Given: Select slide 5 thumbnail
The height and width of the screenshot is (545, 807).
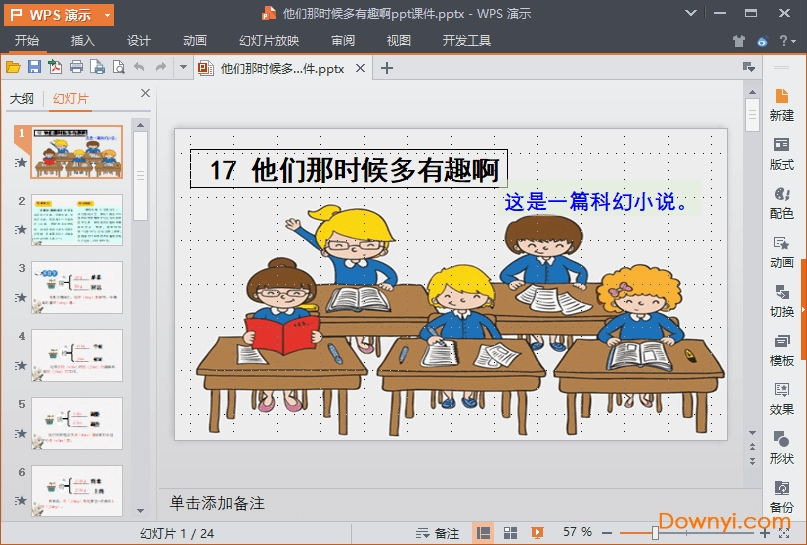Looking at the screenshot, I should point(77,423).
